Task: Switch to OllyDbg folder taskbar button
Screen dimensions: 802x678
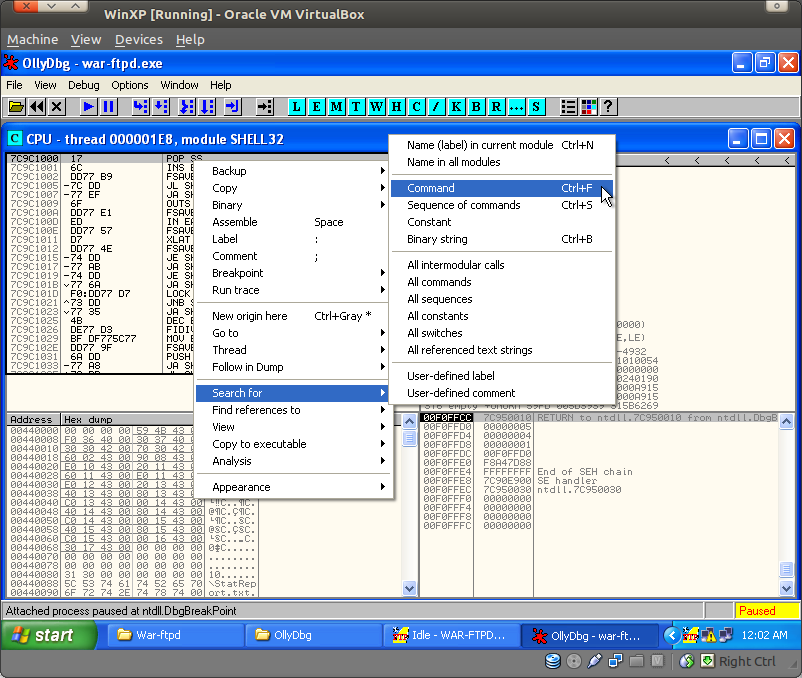Action: coord(314,635)
